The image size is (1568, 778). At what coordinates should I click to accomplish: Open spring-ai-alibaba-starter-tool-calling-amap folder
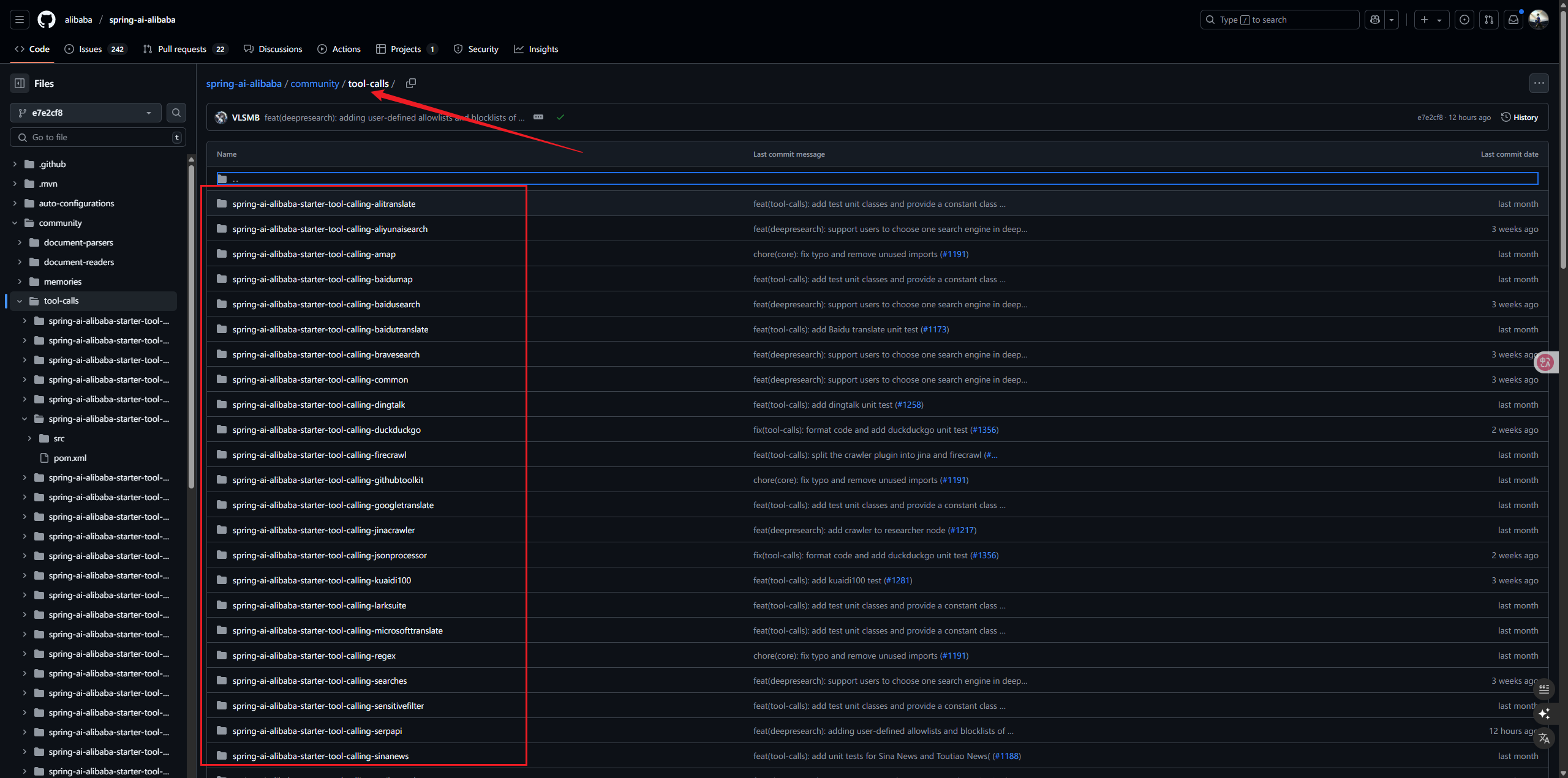314,254
